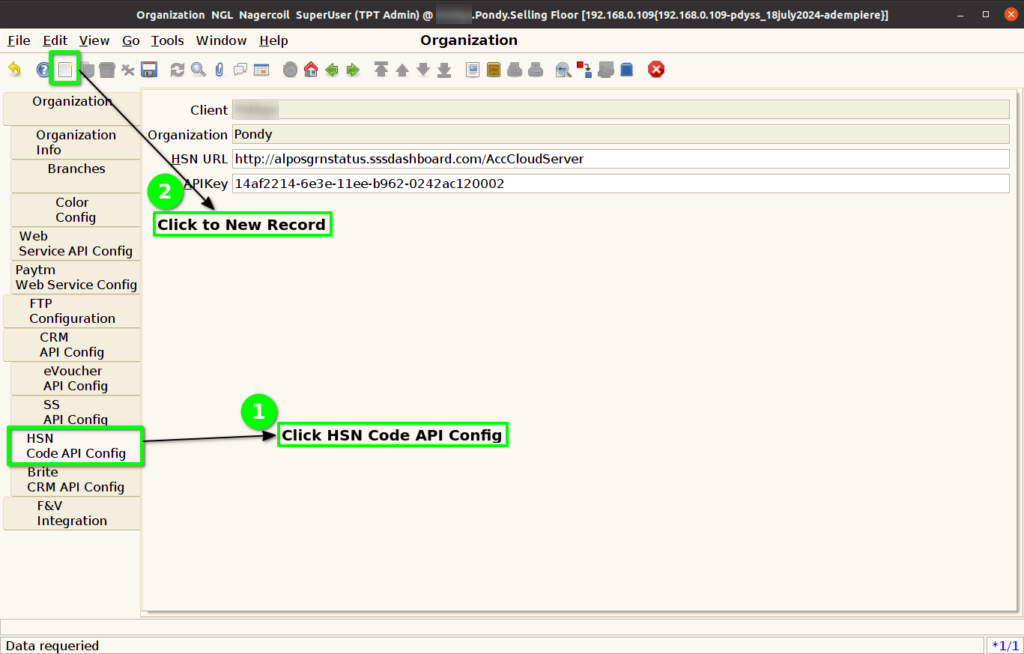Open the SS API Config tab
The width and height of the screenshot is (1024, 654).
[76, 412]
